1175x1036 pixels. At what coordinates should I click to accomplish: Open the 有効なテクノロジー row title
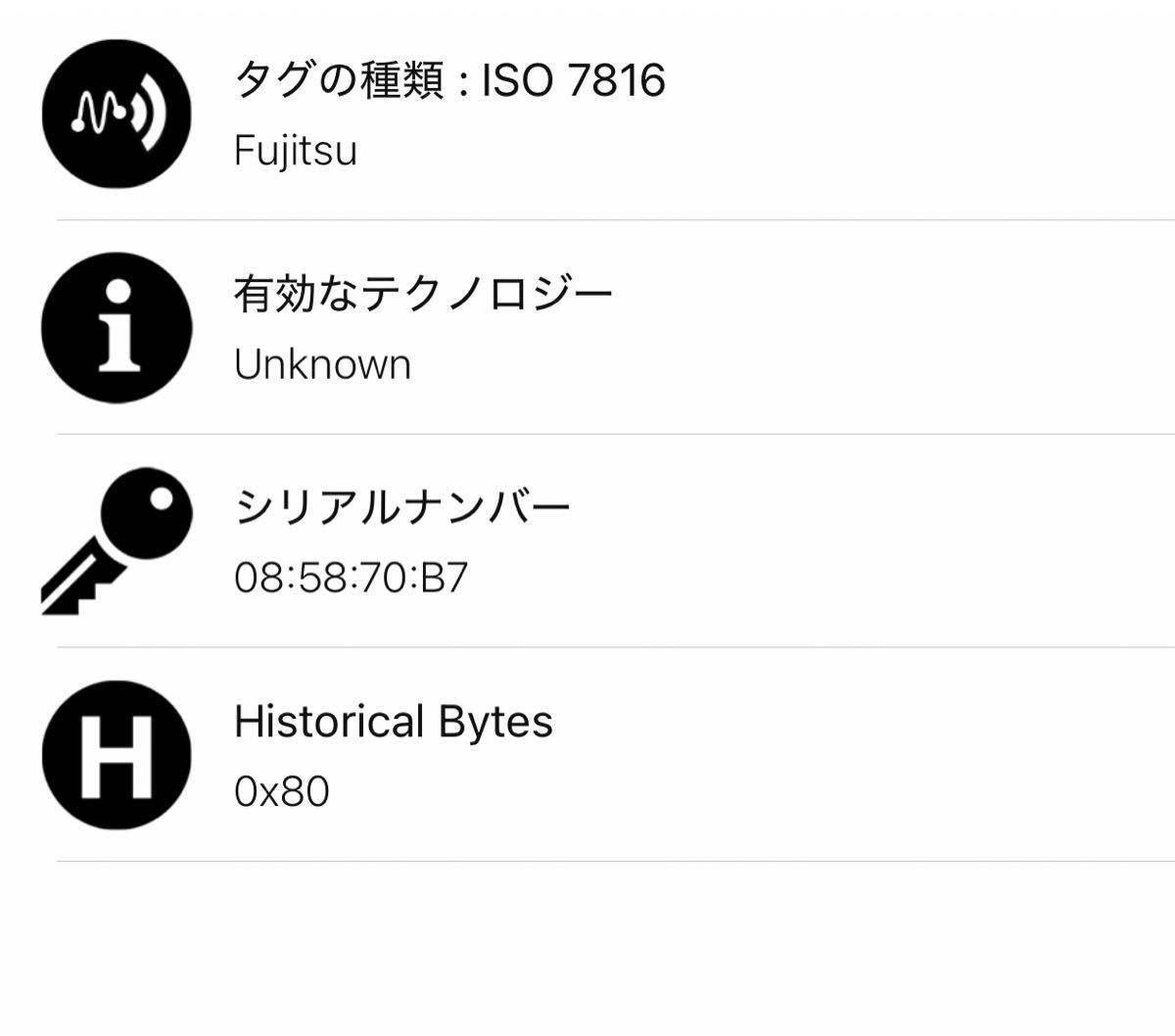pyautogui.click(x=423, y=293)
